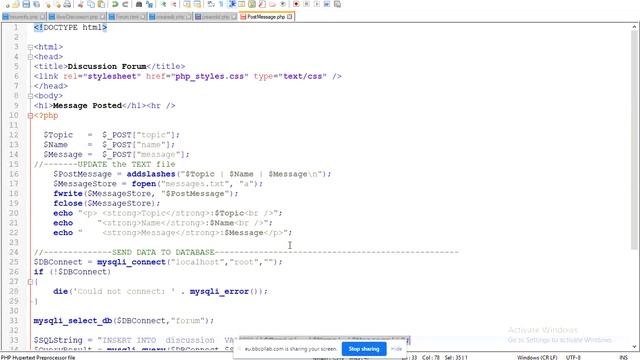
Task: Click on Discussion Forum title text on line 5
Action: (107, 66)
